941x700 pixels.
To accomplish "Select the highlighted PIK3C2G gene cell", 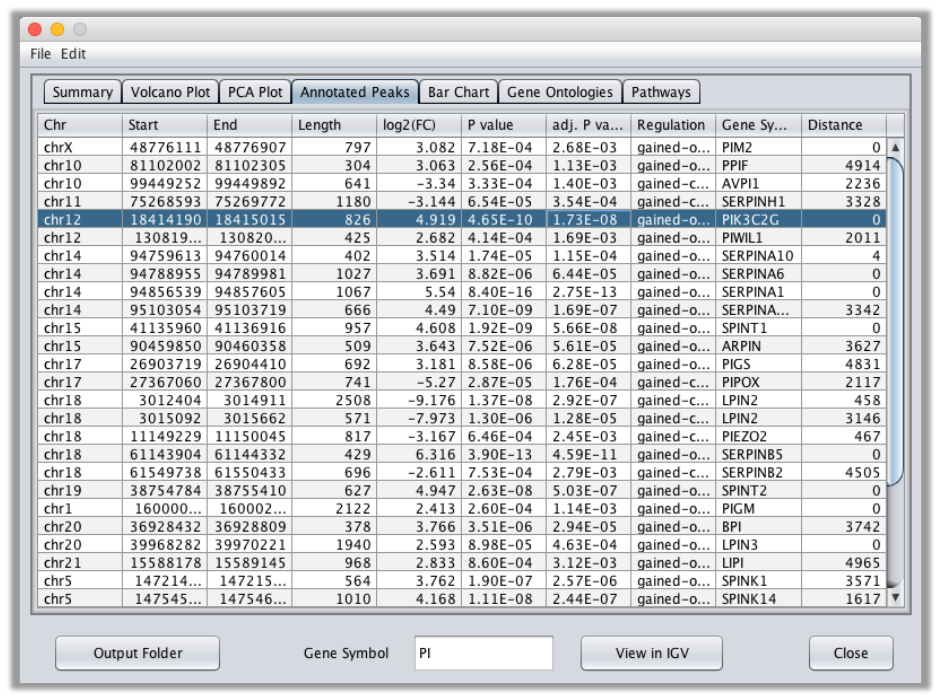I will [758, 219].
